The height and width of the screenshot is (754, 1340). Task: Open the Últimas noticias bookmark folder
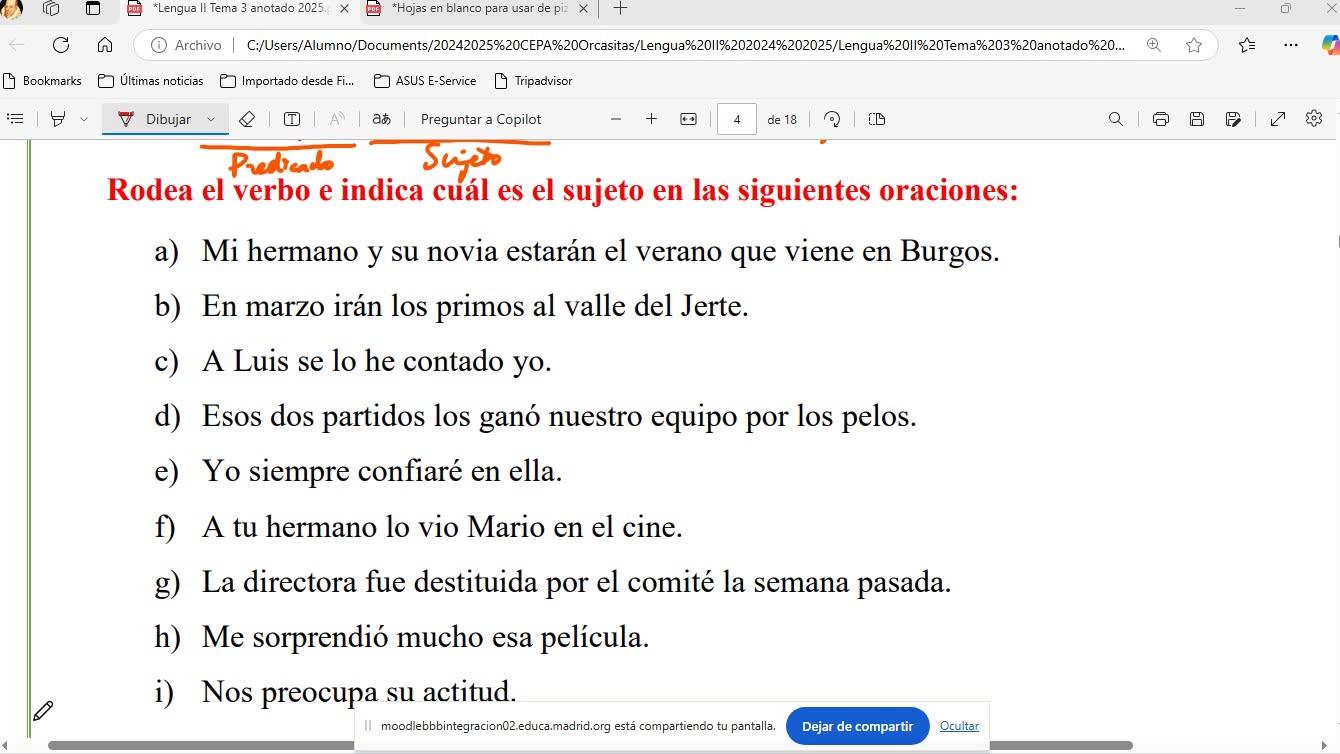(151, 81)
